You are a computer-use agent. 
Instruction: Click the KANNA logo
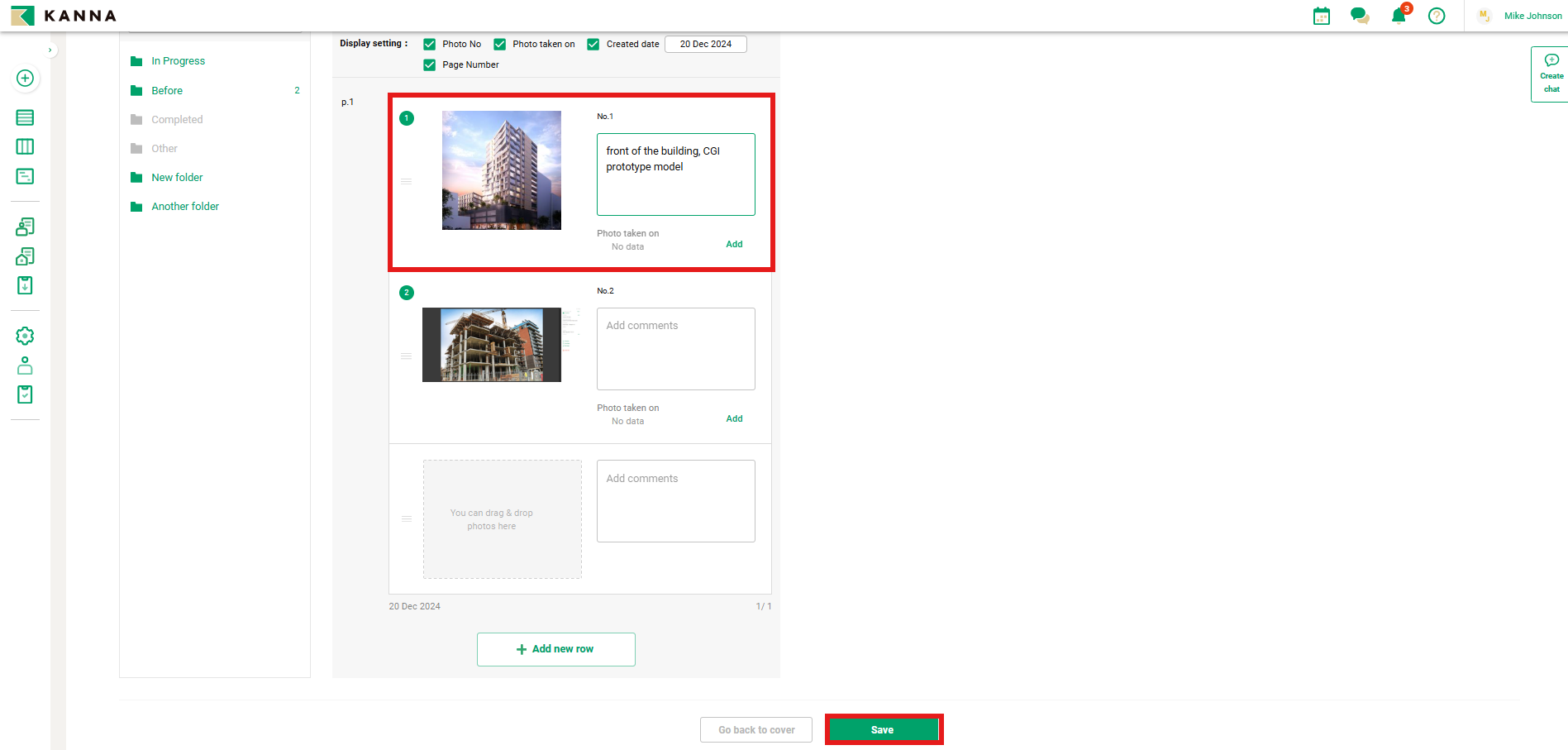tap(64, 16)
